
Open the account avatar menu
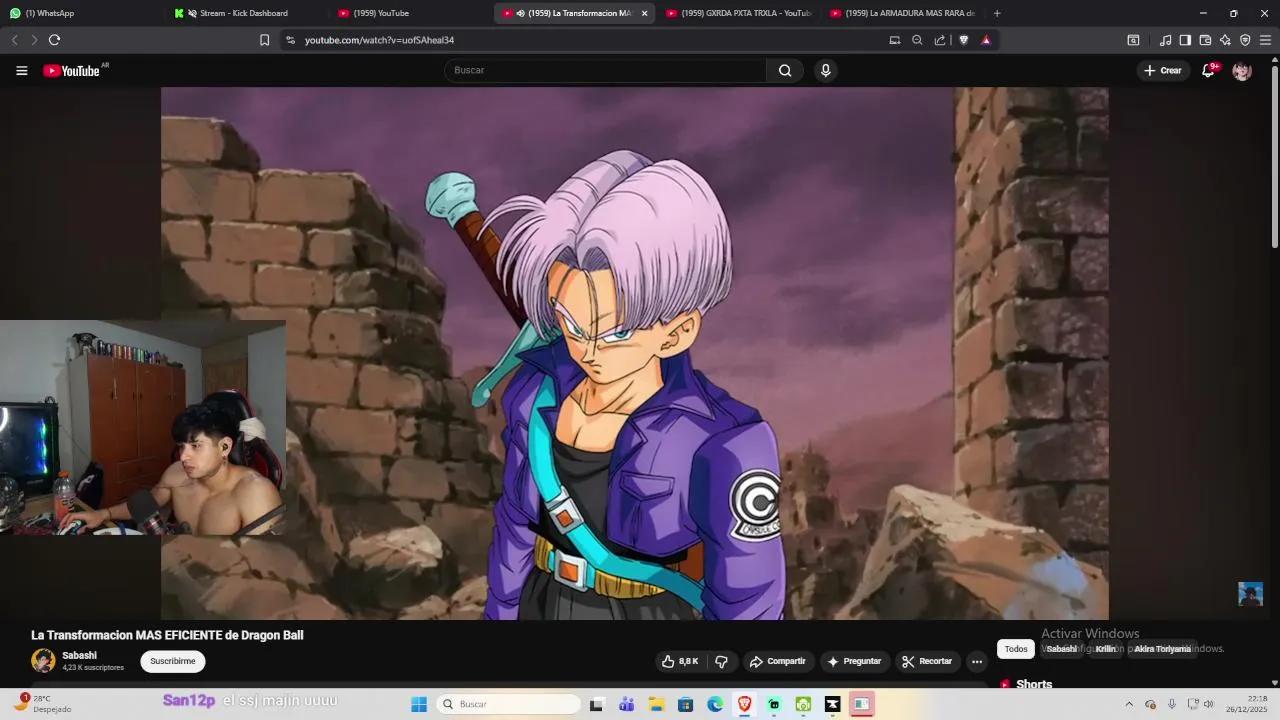1242,70
